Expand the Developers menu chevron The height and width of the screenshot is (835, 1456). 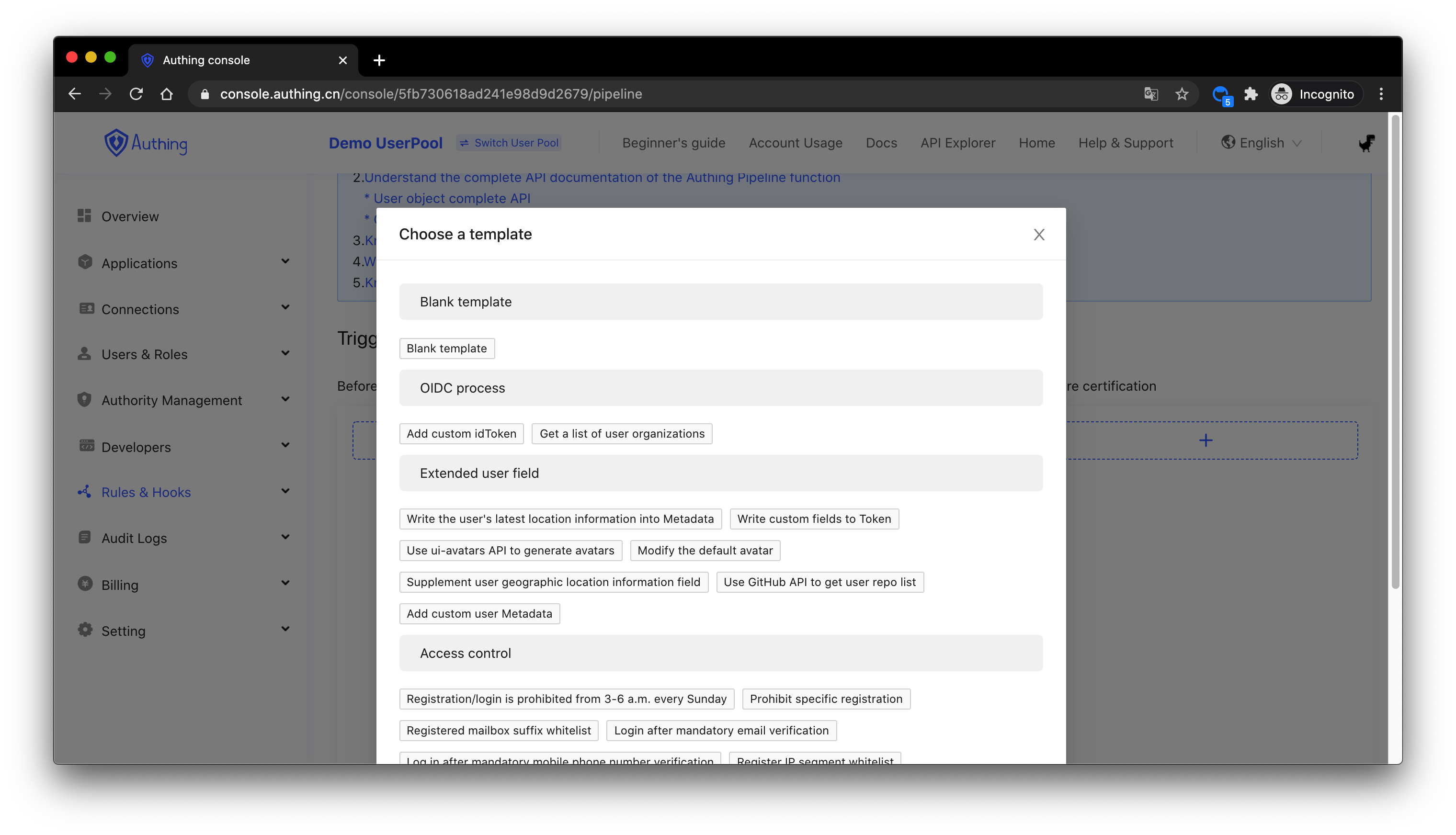pos(285,445)
